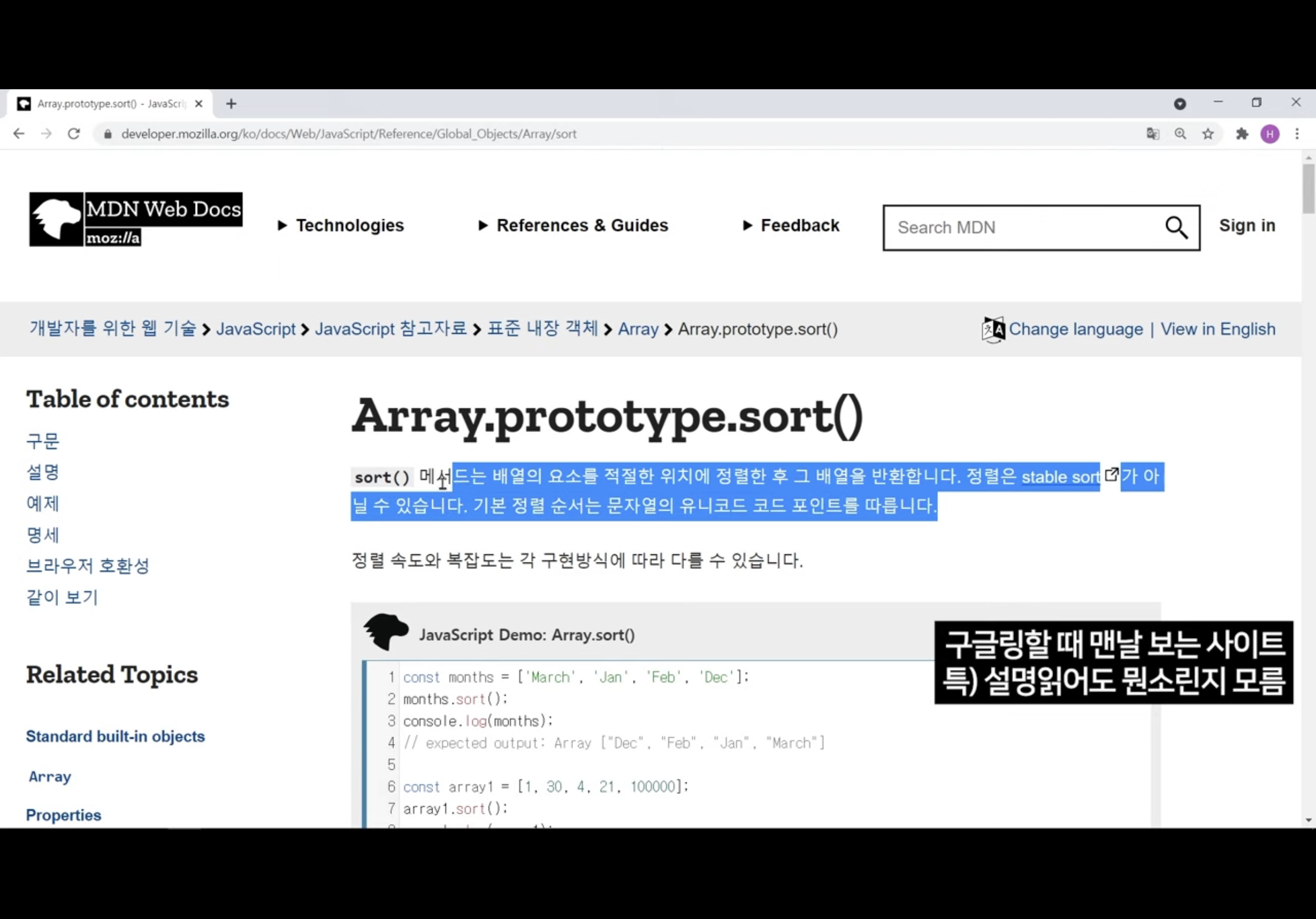
Task: Click the purple H profile avatar
Action: (x=1270, y=134)
